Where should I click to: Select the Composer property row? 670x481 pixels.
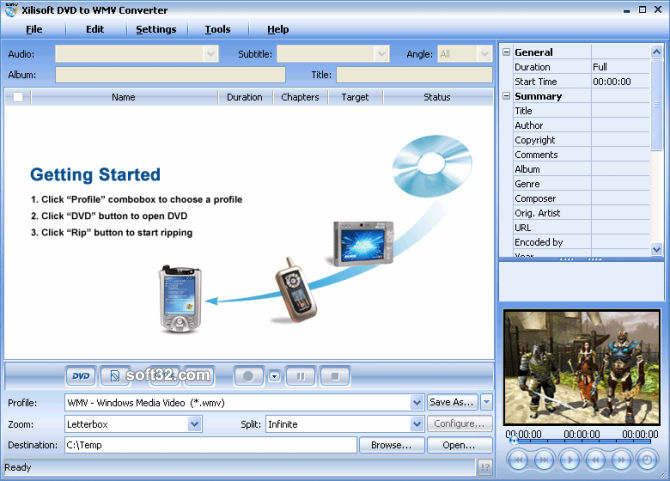tap(581, 198)
